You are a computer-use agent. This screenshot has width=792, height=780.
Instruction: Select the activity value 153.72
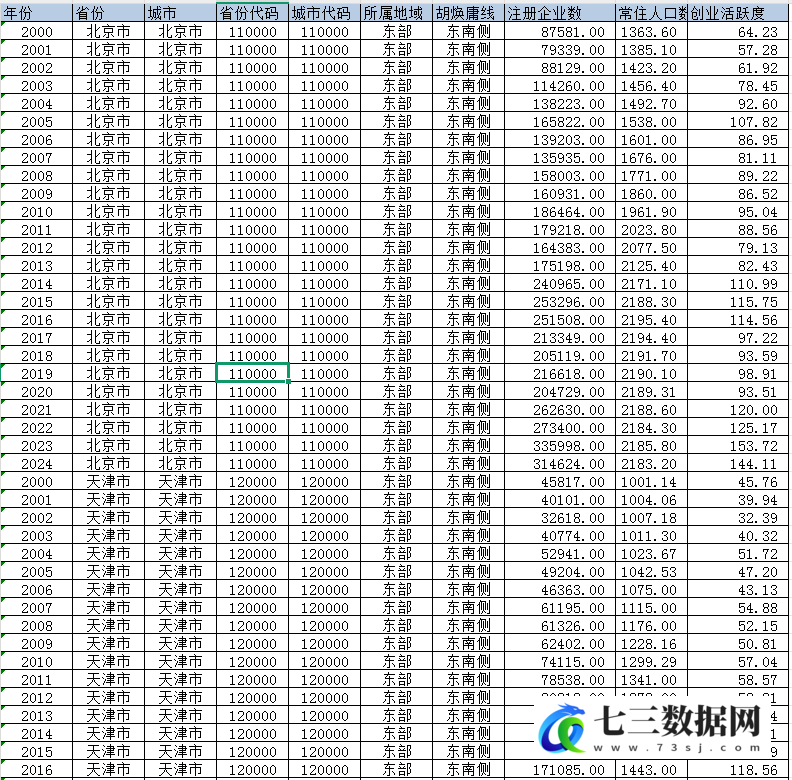pyautogui.click(x=738, y=446)
